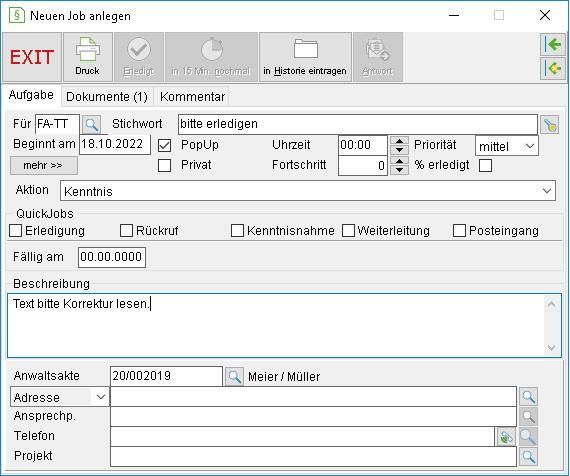Tick the % erledigt checkbox
Screen dimensions: 570x476
click(485, 165)
